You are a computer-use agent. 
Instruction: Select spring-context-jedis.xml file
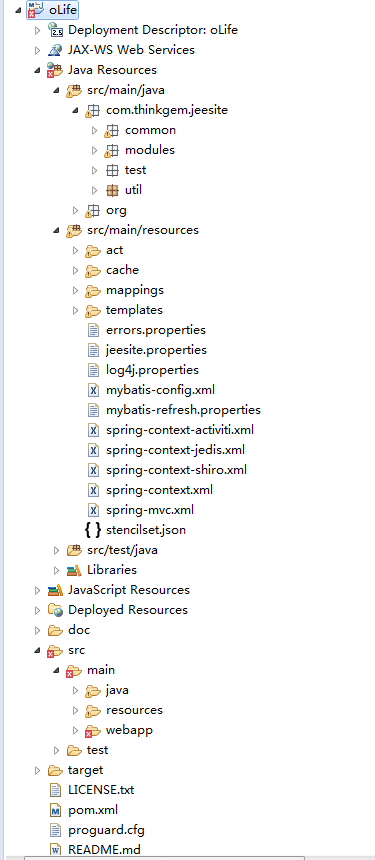(x=175, y=450)
